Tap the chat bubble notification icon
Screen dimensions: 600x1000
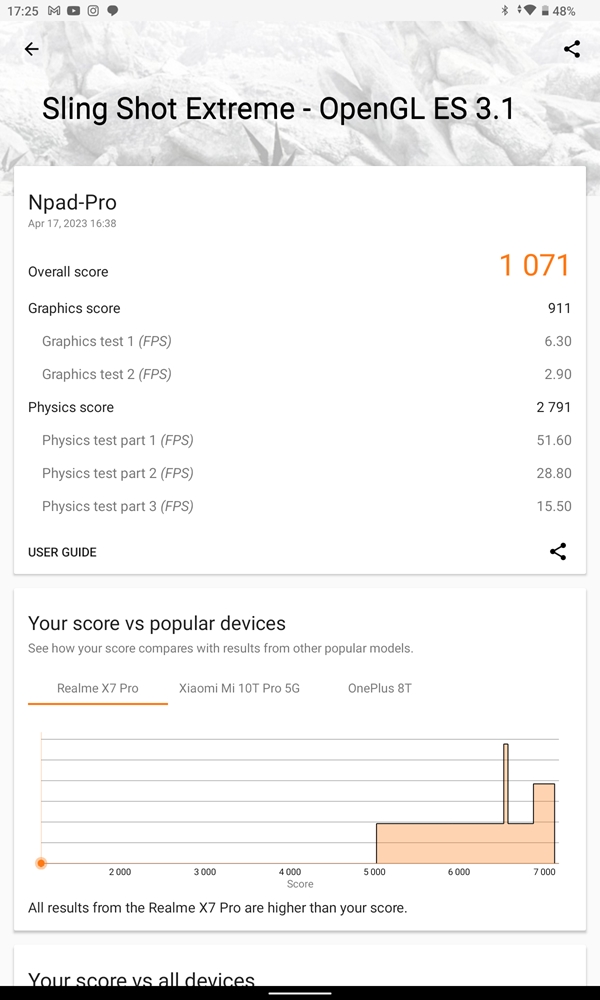pyautogui.click(x=112, y=11)
